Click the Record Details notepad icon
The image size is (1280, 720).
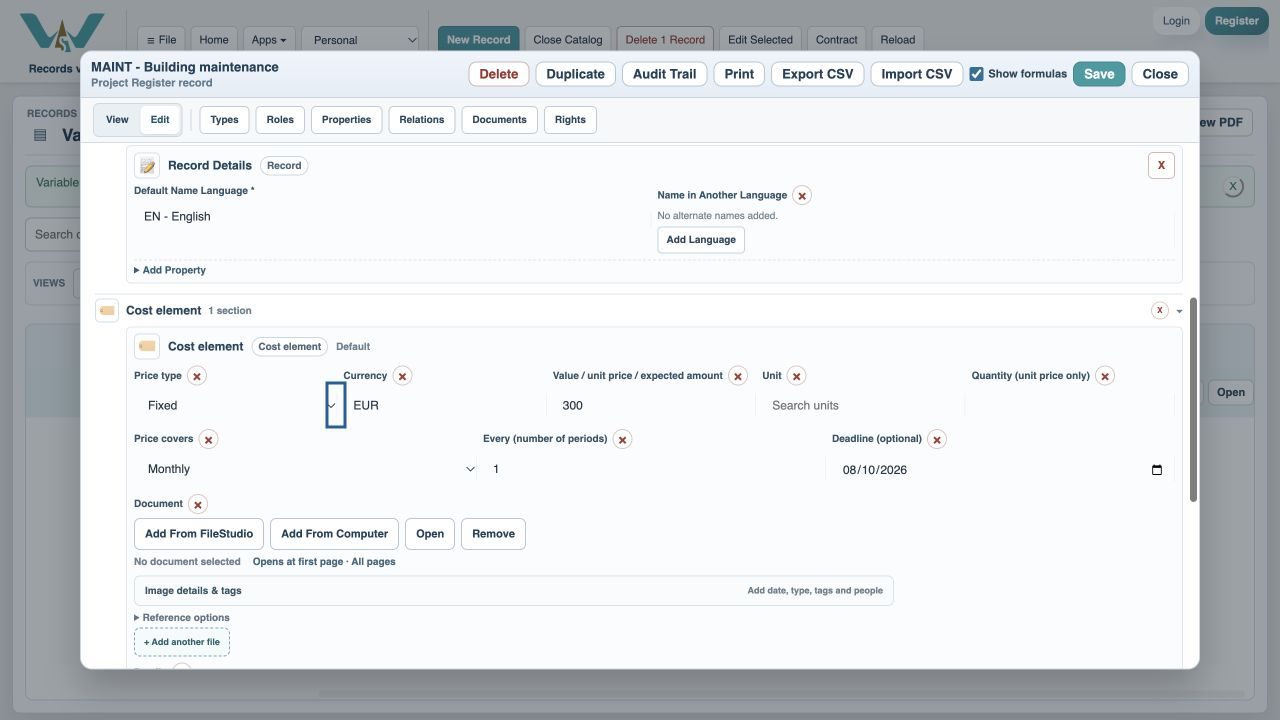pyautogui.click(x=147, y=165)
